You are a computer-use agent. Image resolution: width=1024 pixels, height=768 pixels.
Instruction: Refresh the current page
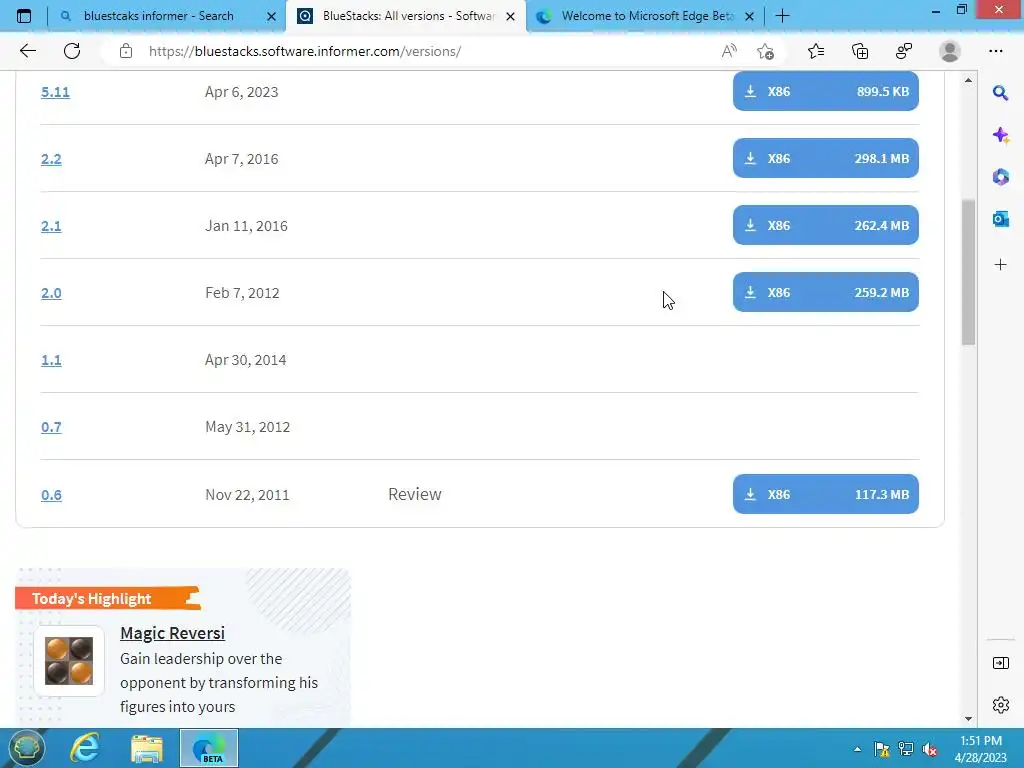tap(72, 51)
